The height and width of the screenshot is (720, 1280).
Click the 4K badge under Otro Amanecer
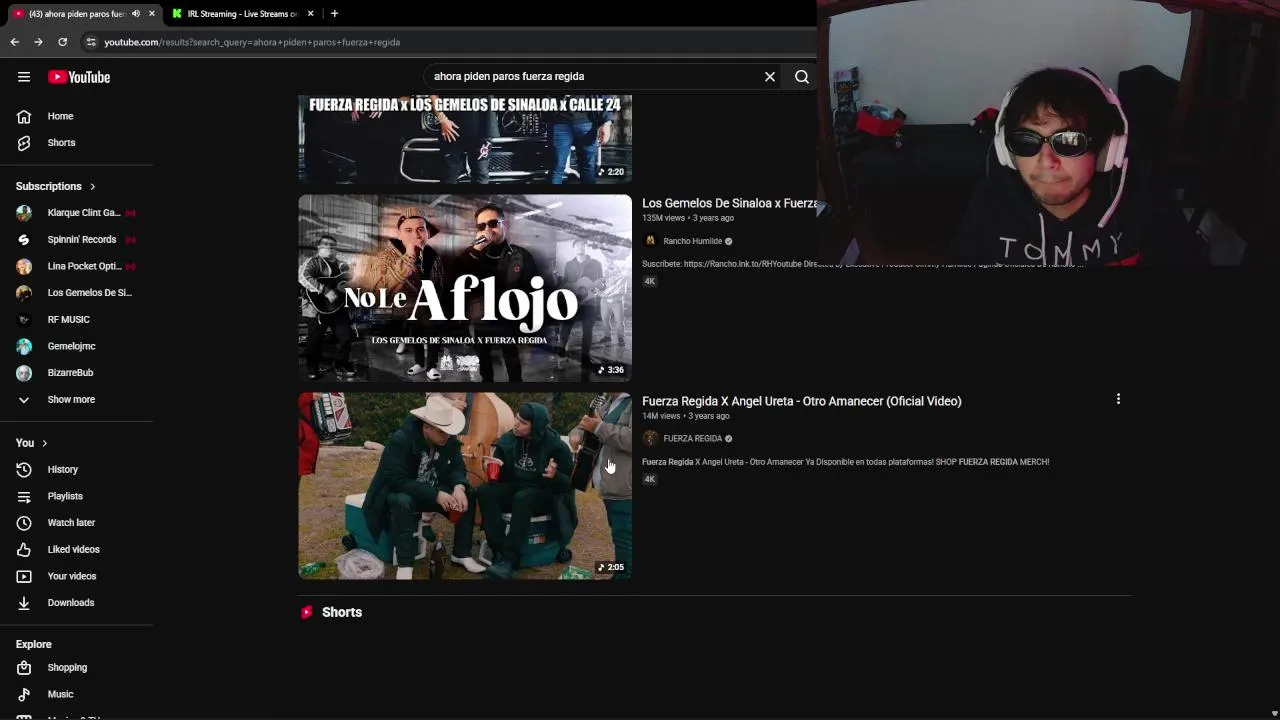click(x=650, y=479)
